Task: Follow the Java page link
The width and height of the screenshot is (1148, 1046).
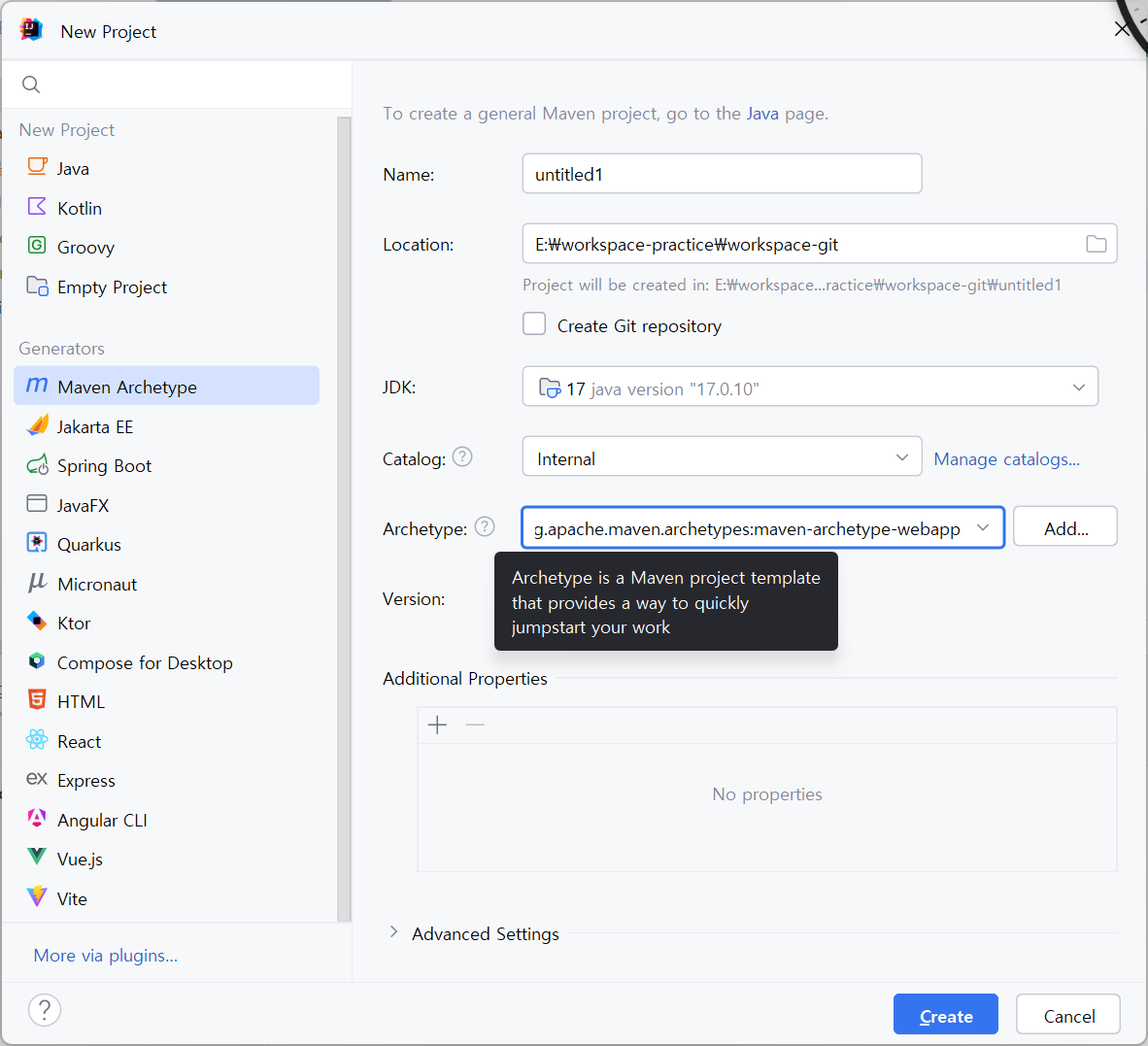Action: click(762, 114)
